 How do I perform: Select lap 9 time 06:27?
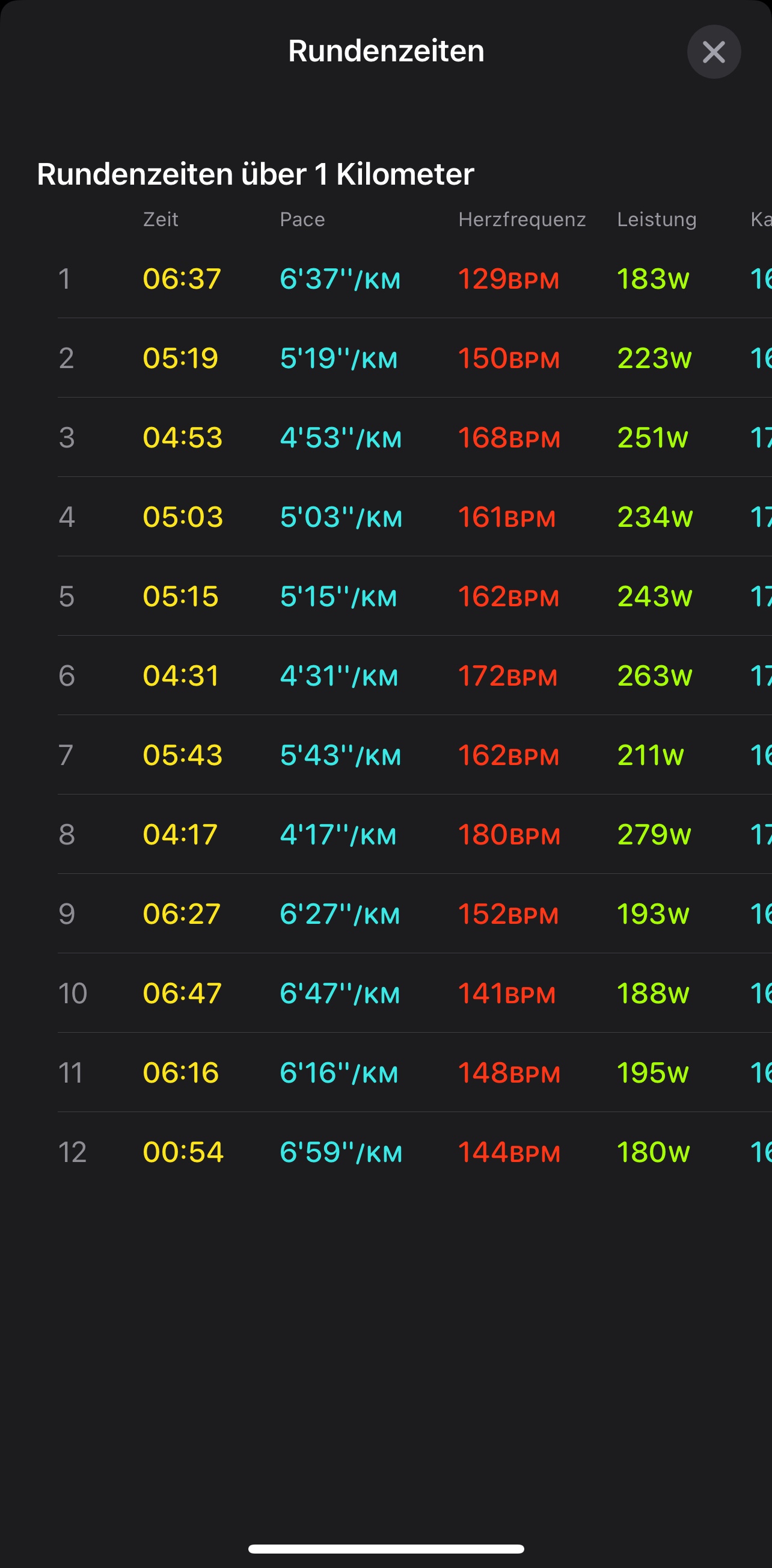[x=182, y=914]
